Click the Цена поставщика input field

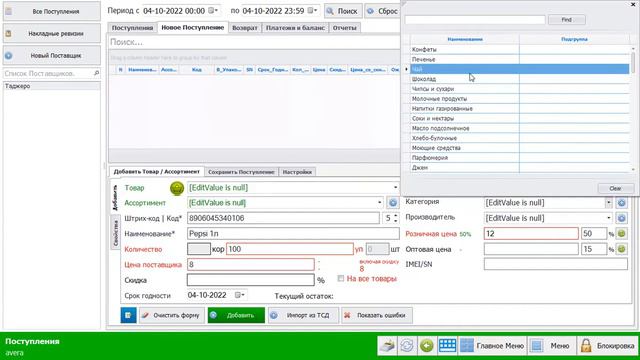pyautogui.click(x=251, y=264)
